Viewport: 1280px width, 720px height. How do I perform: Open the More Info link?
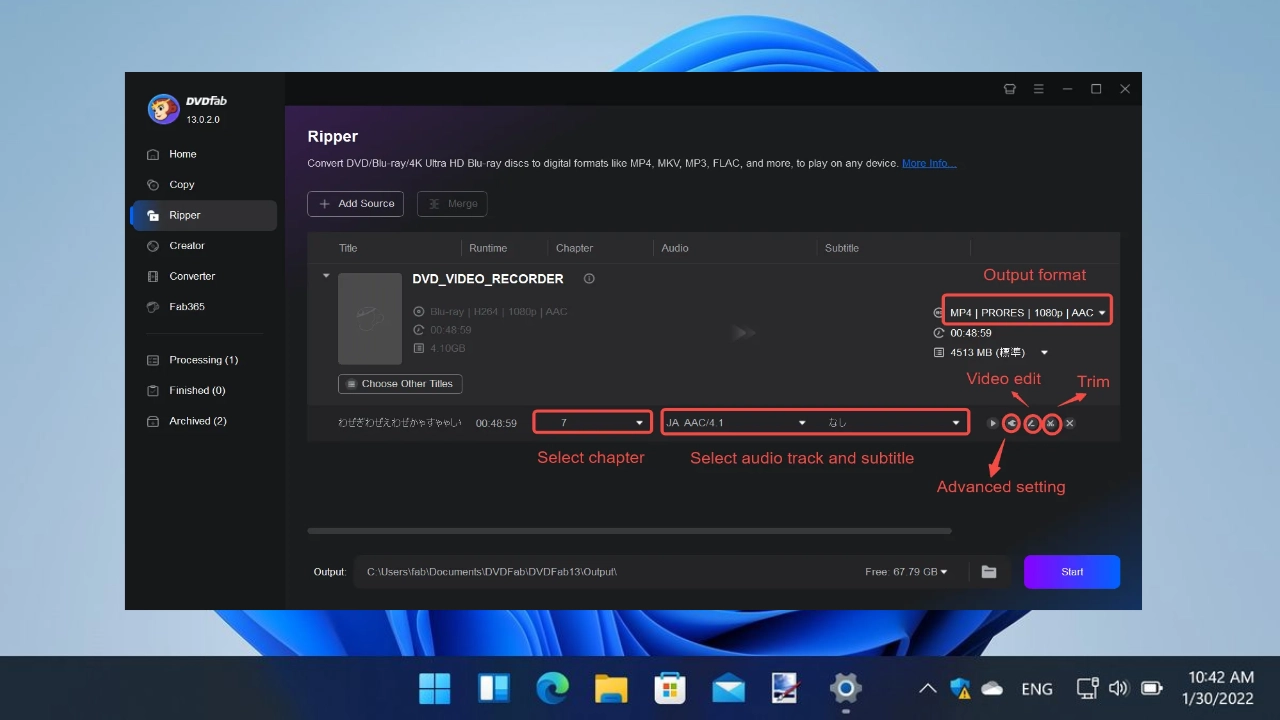click(929, 163)
